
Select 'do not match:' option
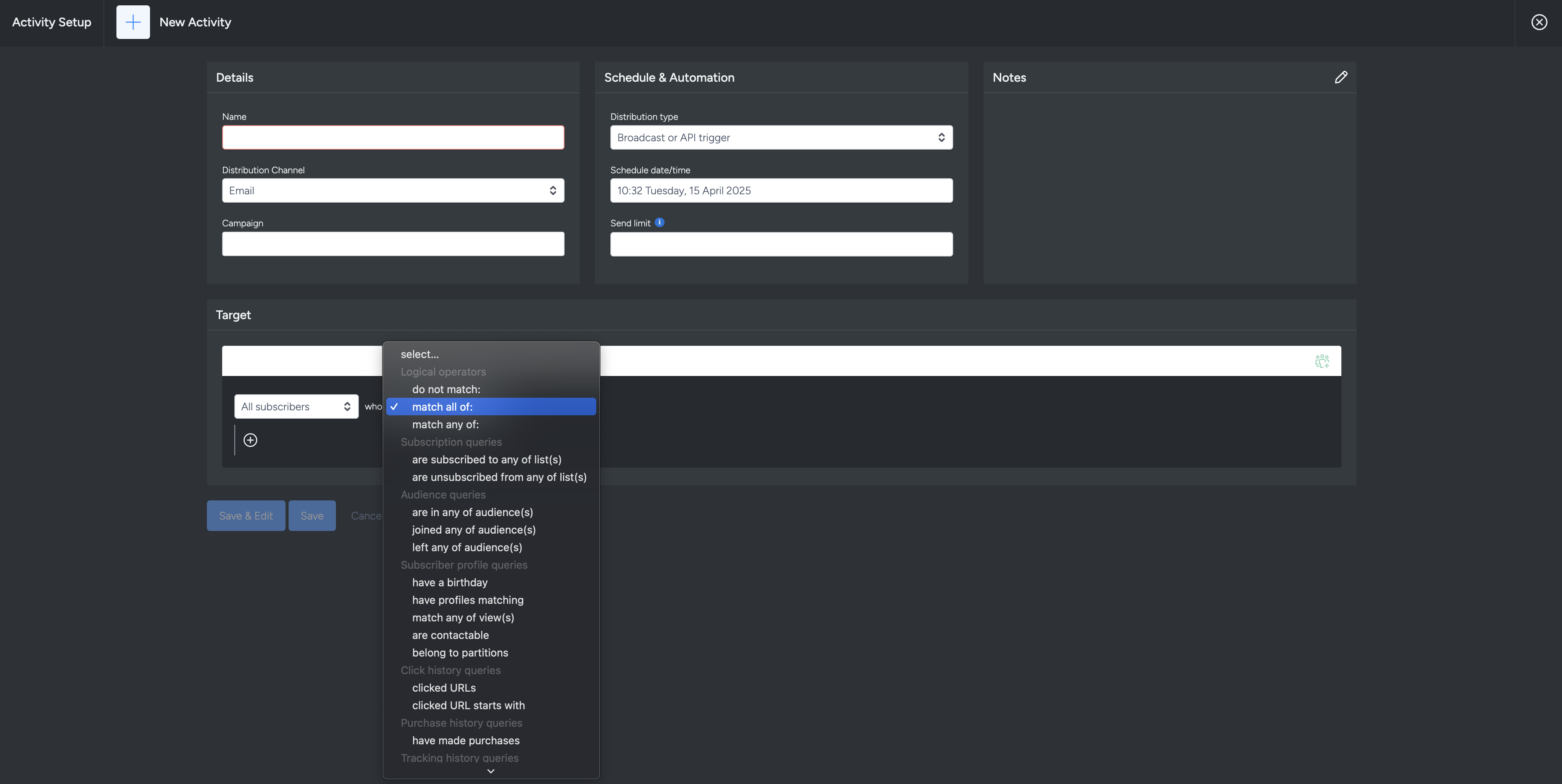(446, 389)
